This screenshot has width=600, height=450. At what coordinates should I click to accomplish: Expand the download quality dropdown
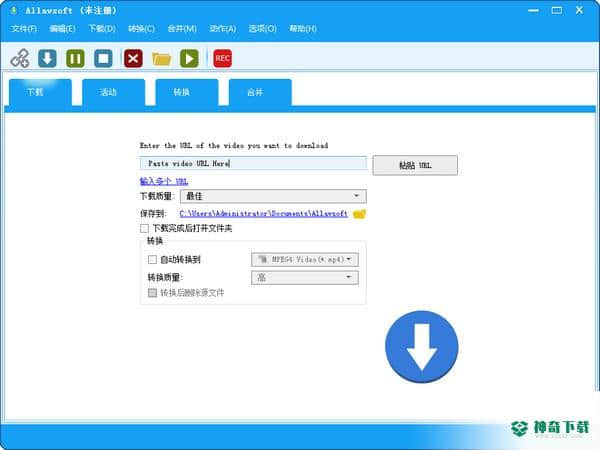(273, 196)
